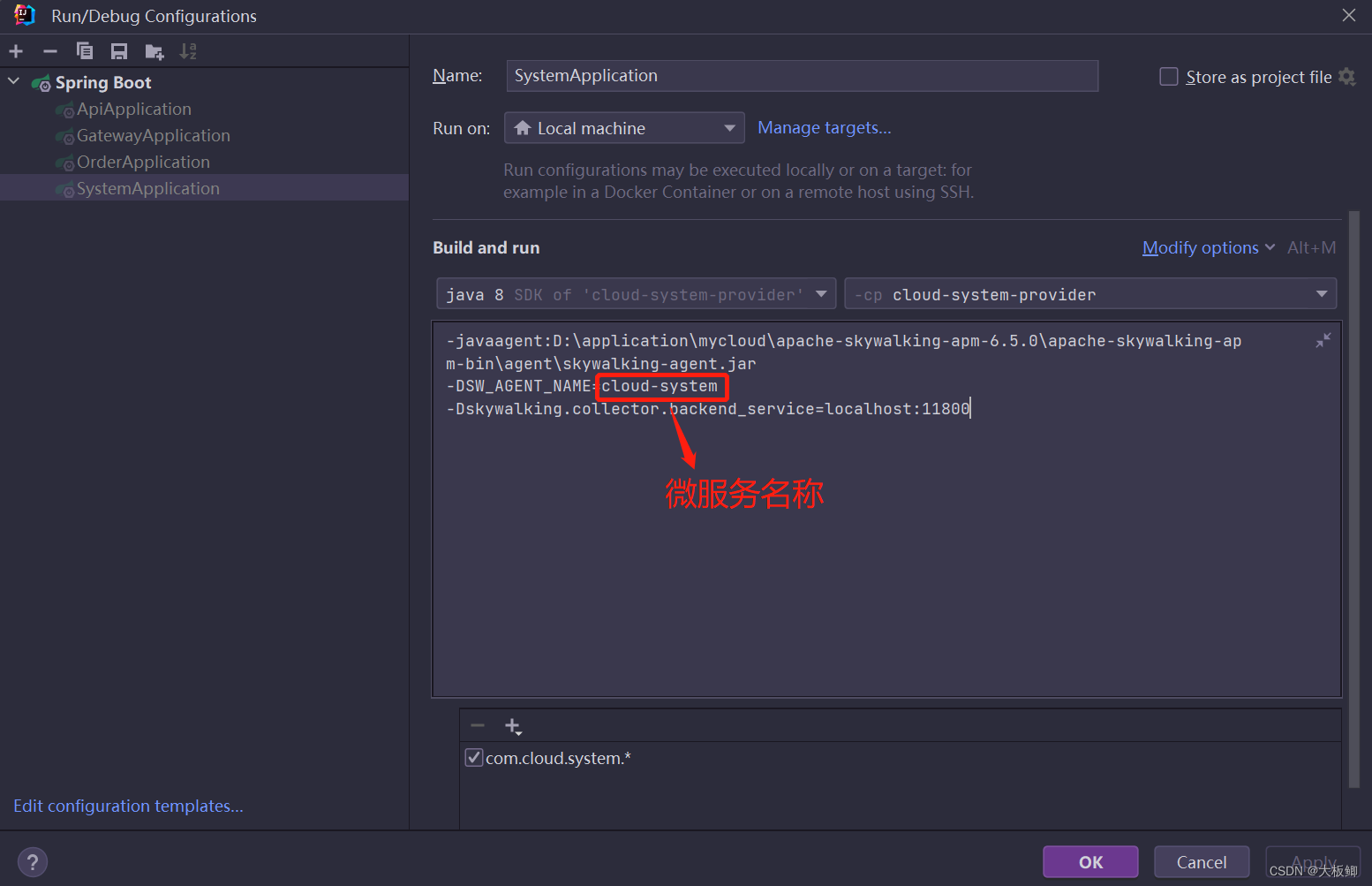Uncheck the com.cloud.system.* pattern
The width and height of the screenshot is (1372, 886).
click(x=474, y=757)
